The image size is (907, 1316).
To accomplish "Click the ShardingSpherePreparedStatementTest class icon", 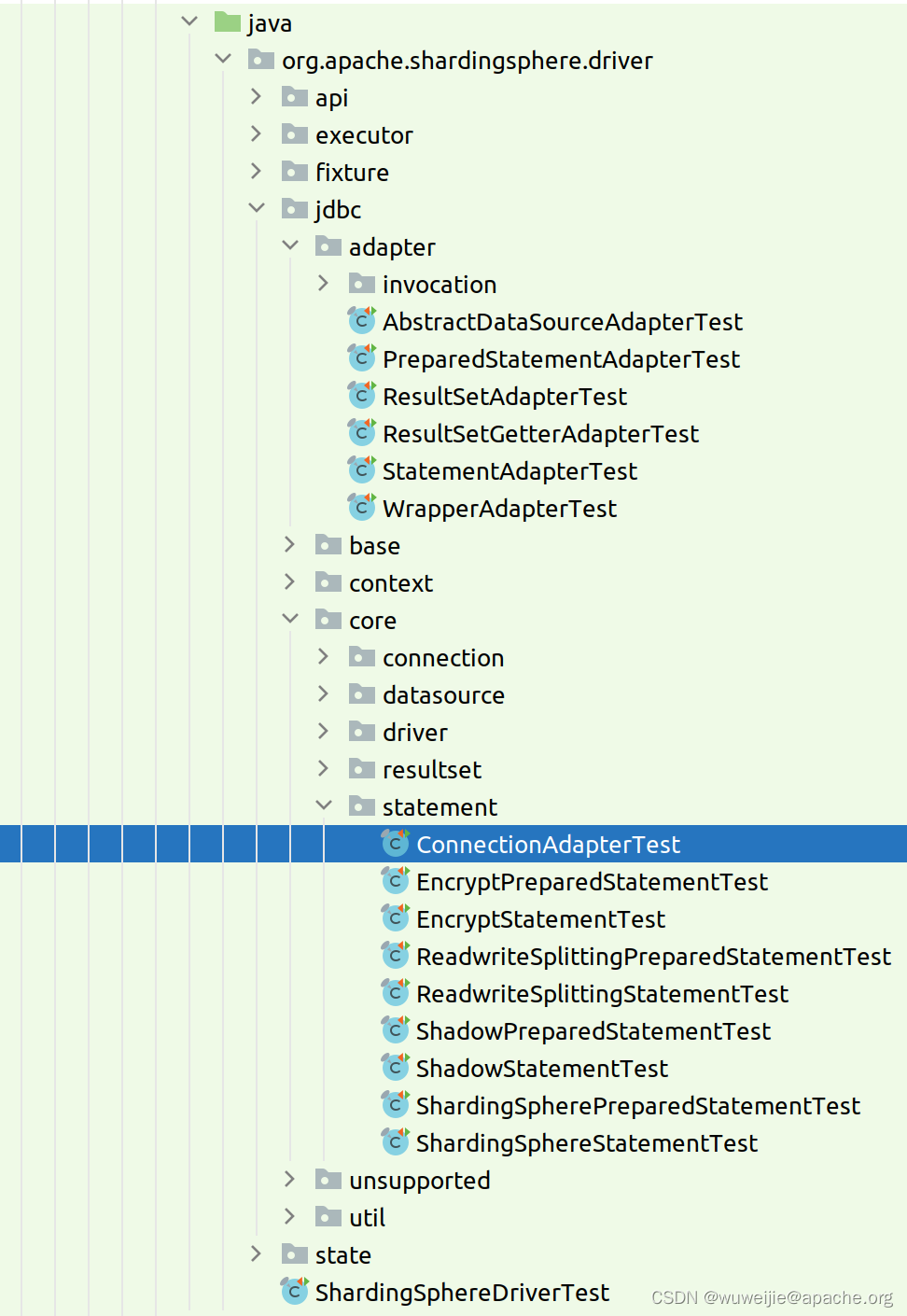I will point(395,1105).
